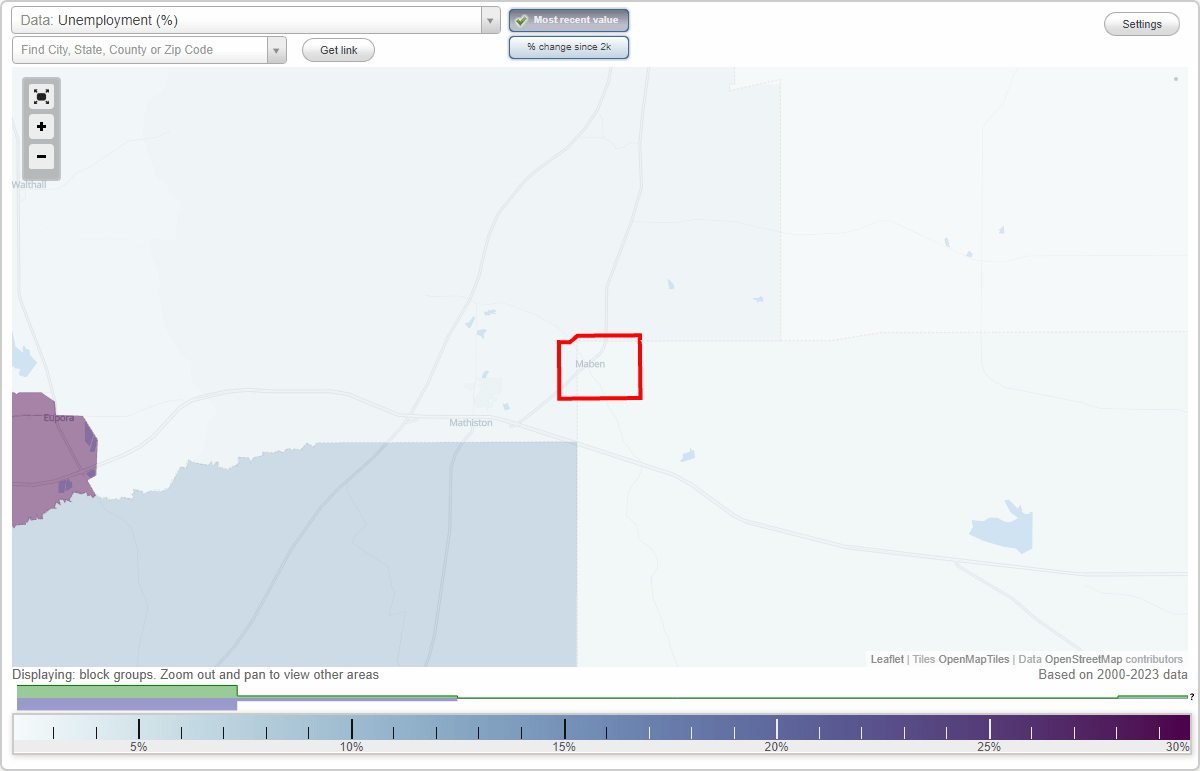Click the red-outlined Maben block group
The image size is (1200, 771).
click(599, 366)
